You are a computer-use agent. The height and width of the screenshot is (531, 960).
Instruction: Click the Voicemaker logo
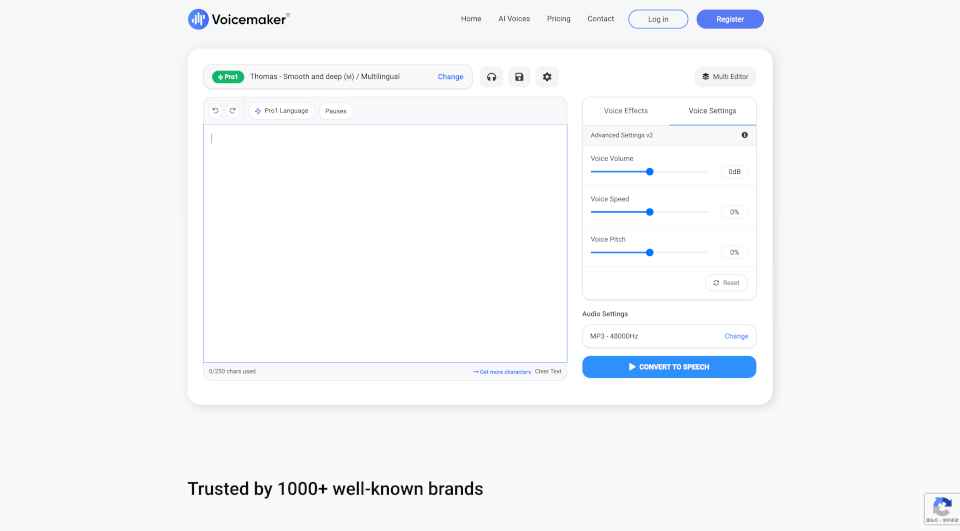239,19
